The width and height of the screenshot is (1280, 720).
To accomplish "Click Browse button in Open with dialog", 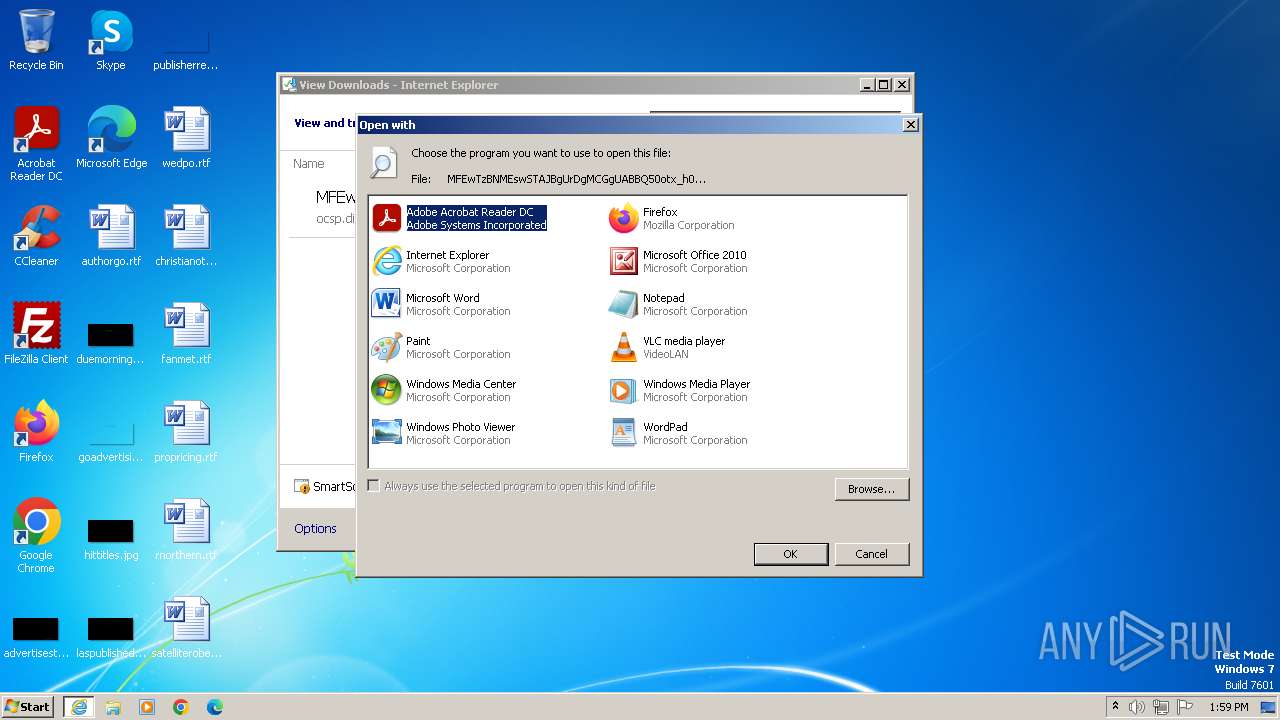I will tap(871, 489).
